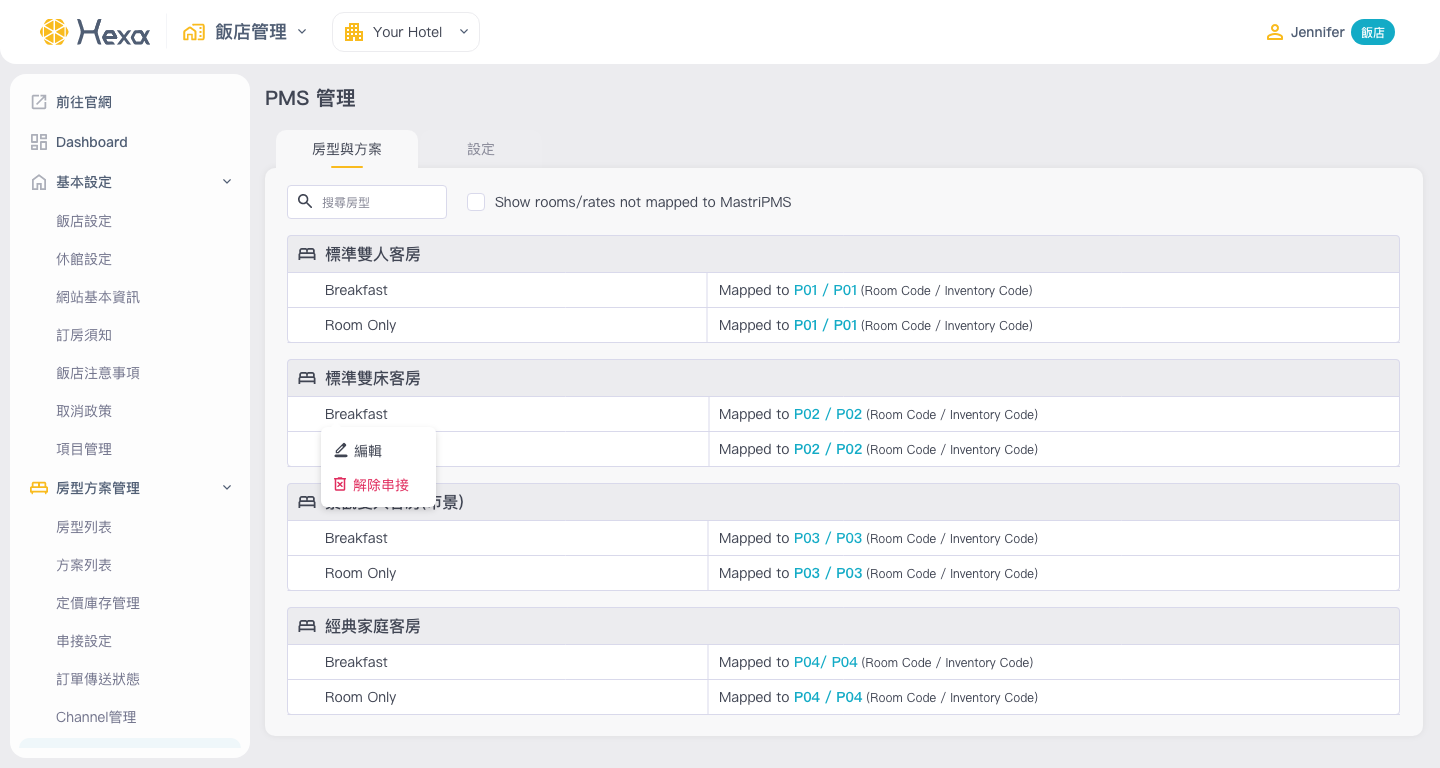This screenshot has height=768, width=1440.
Task: Focus the 搜尋房型 search field
Action: pyautogui.click(x=378, y=202)
